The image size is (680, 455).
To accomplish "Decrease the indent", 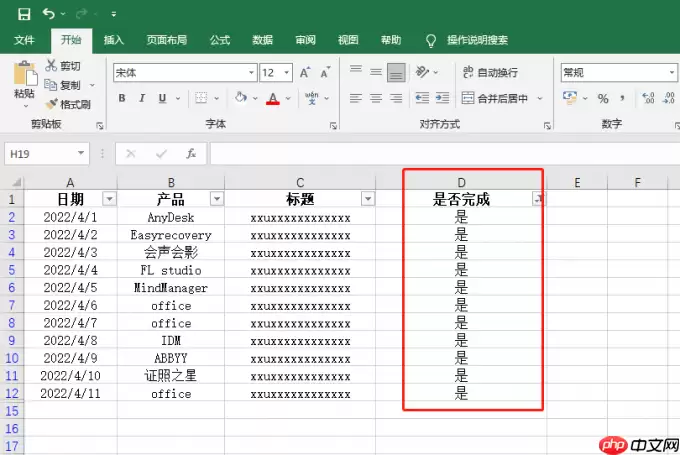I will tap(422, 98).
